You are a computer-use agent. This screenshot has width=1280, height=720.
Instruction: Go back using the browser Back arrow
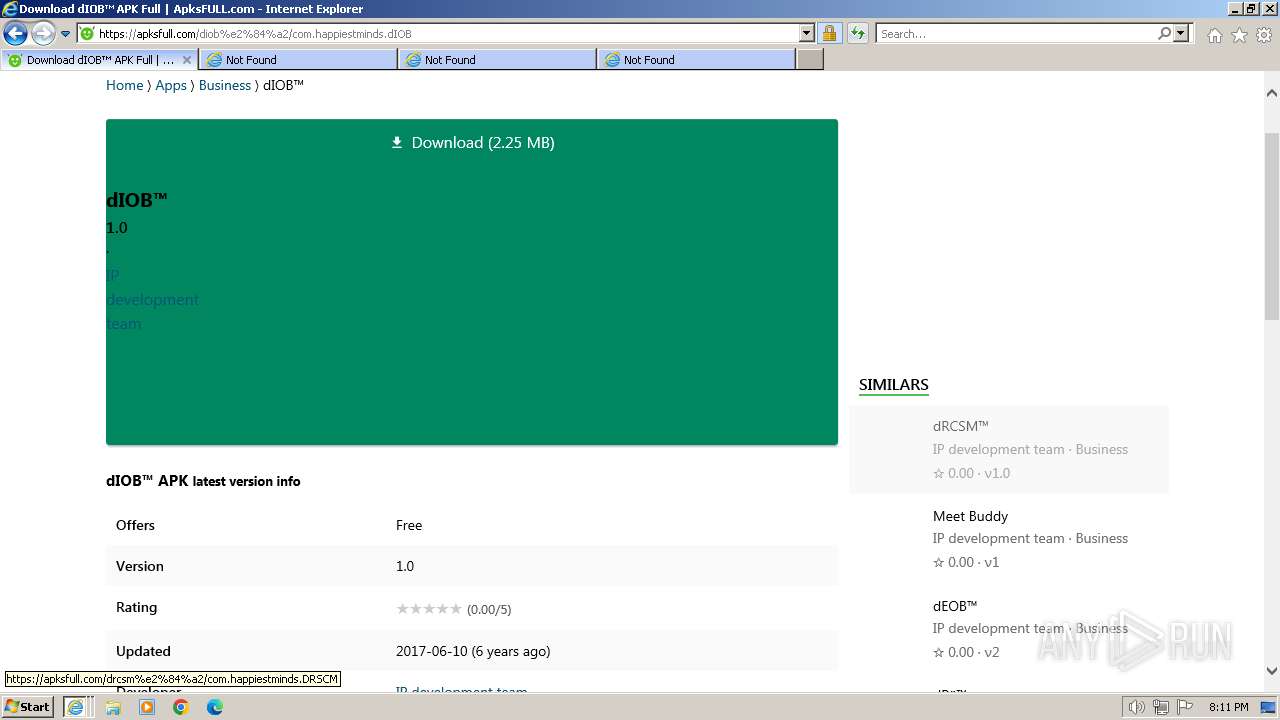tap(16, 34)
